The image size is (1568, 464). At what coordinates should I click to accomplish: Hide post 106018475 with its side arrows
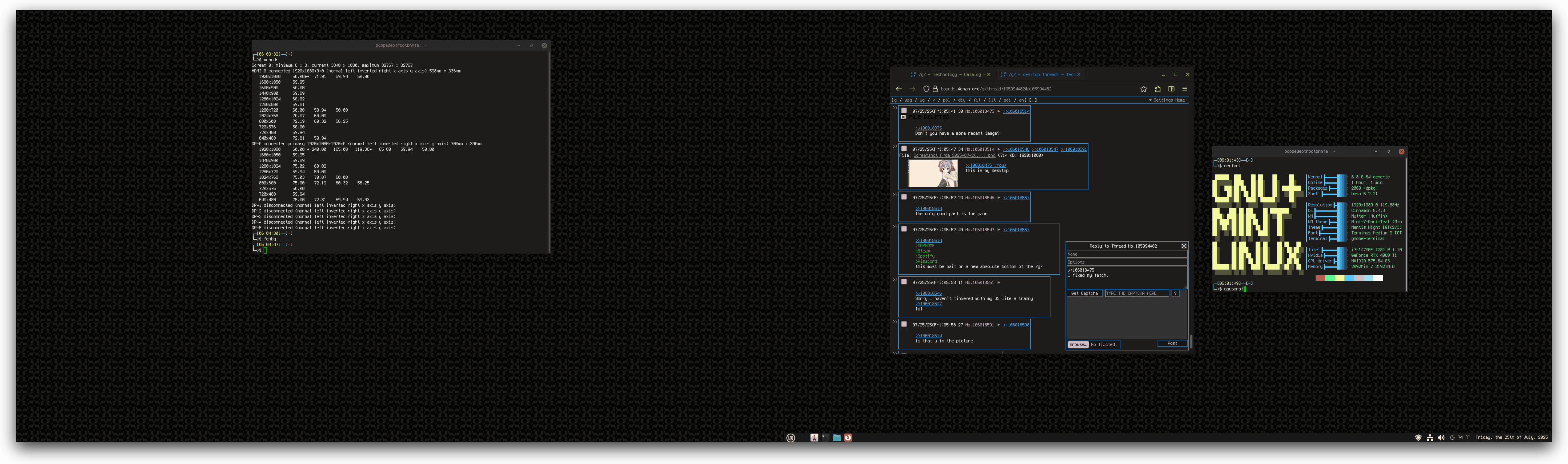tap(895, 108)
